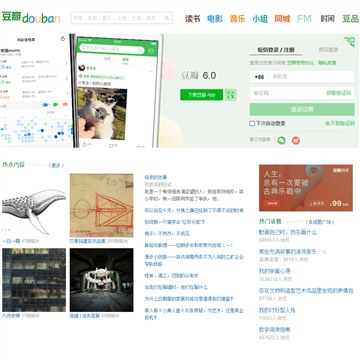The image size is (360, 360).
Task: Open the 黑人版《小美人鱼》 article link
Action: click(194, 314)
